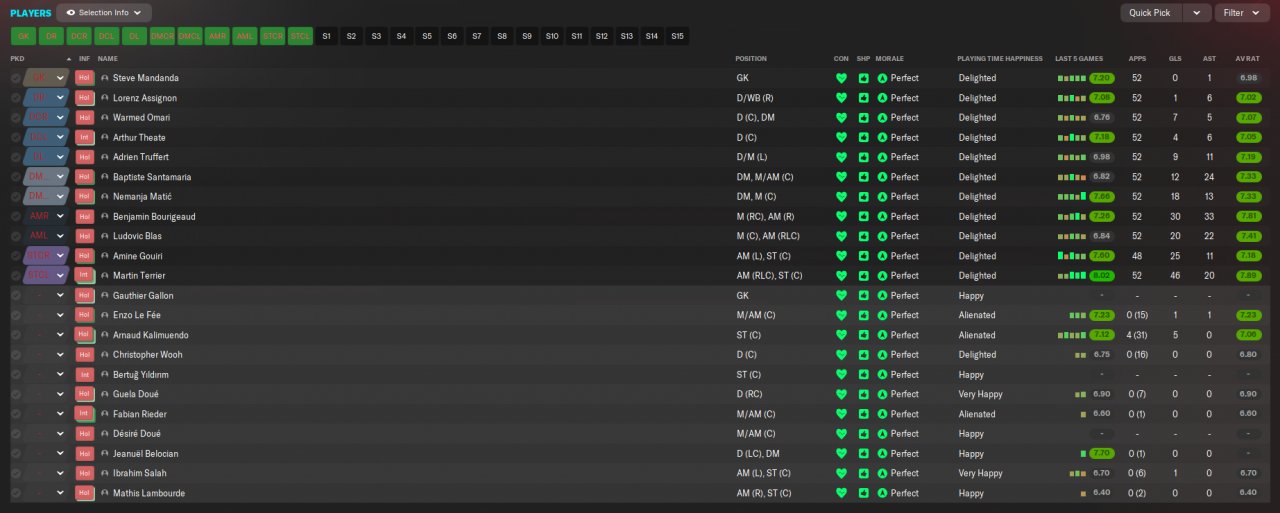Open Jeanuël Belocian's player profile
1280x513 pixels.
(x=146, y=454)
